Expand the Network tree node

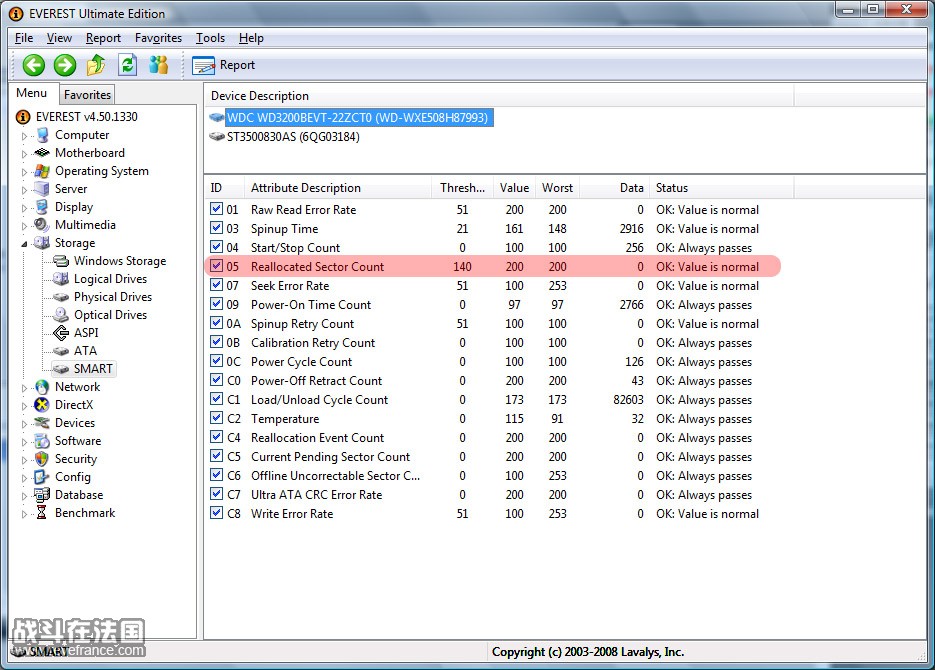click(x=24, y=387)
